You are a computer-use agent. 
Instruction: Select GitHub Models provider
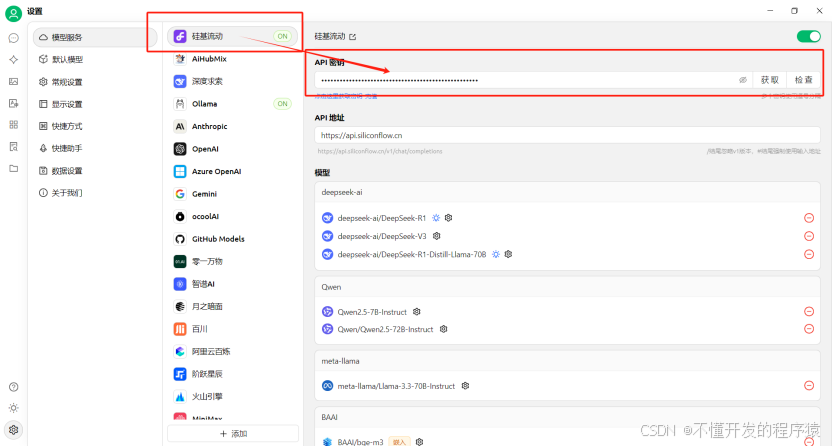232,239
